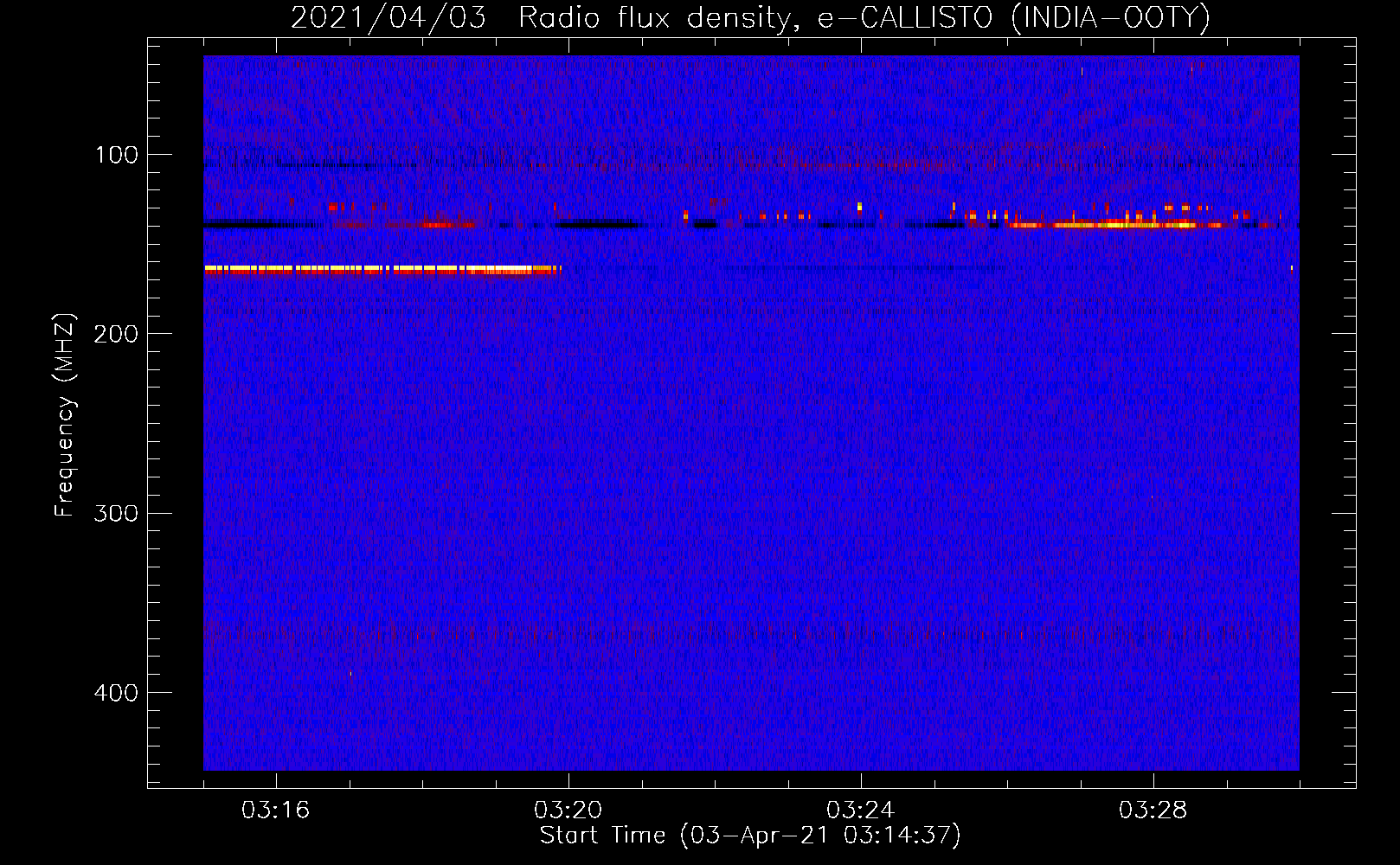
Task: Click the 400 frequency tick label
Action: click(x=116, y=693)
